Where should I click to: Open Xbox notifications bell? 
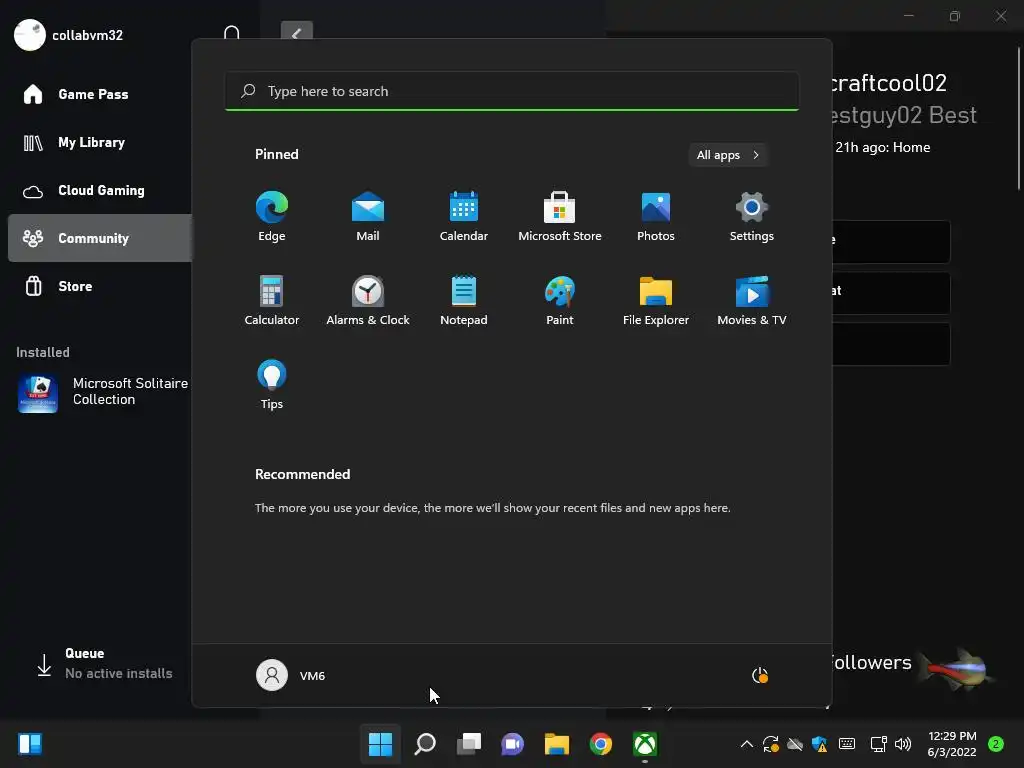(x=232, y=33)
